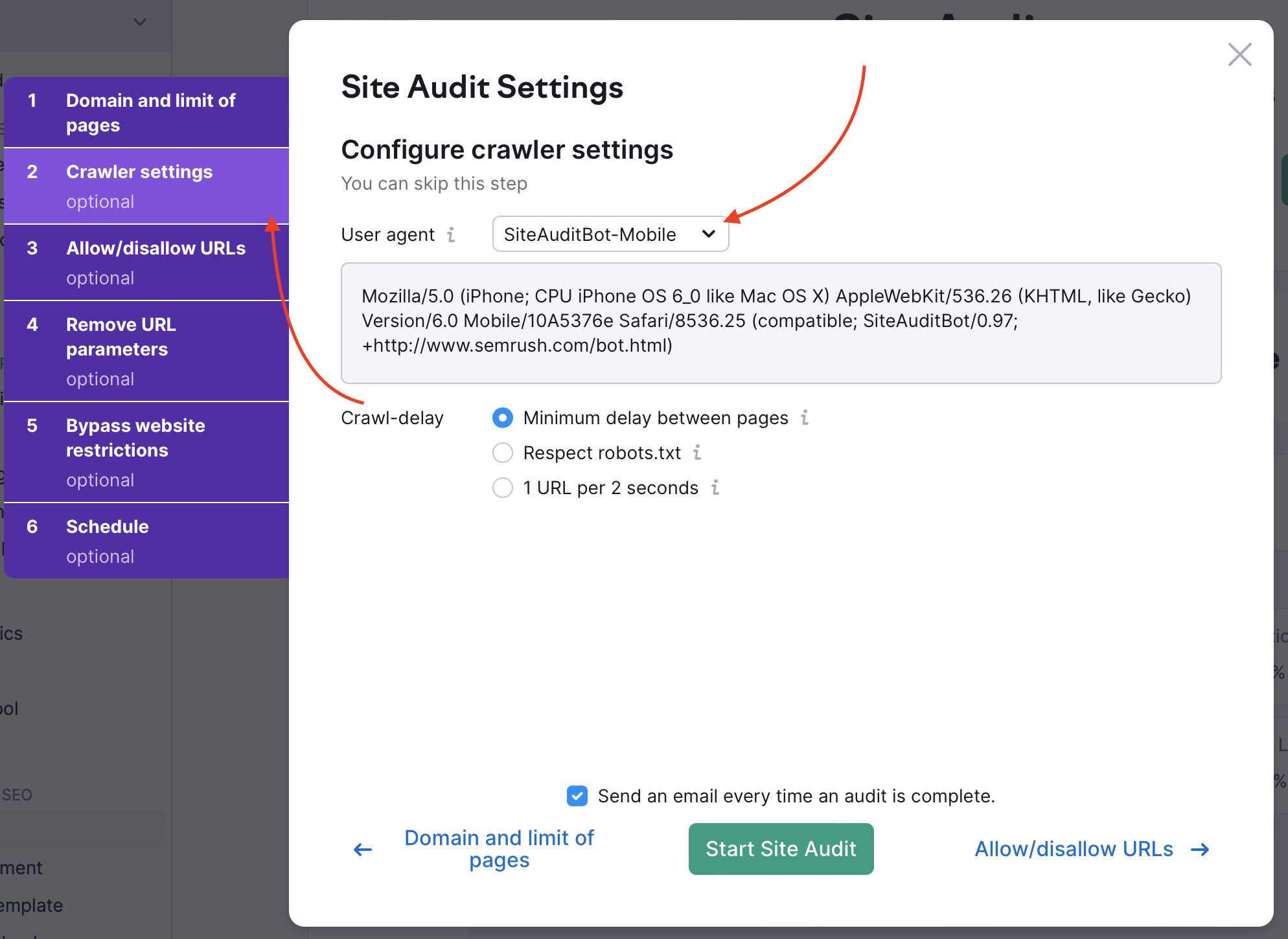Select 1 URL per 2 seconds radio
This screenshot has height=939, width=1288.
tap(503, 488)
